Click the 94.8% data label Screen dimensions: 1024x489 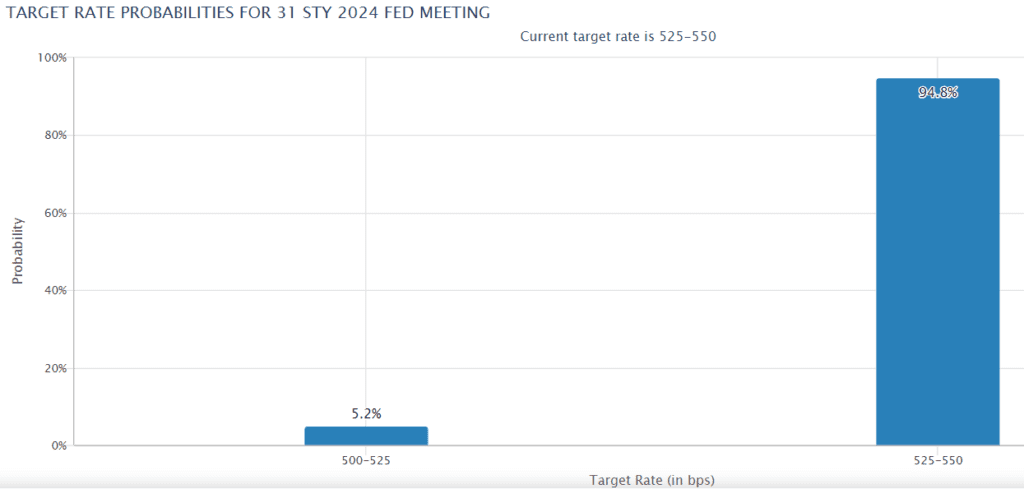[x=937, y=93]
